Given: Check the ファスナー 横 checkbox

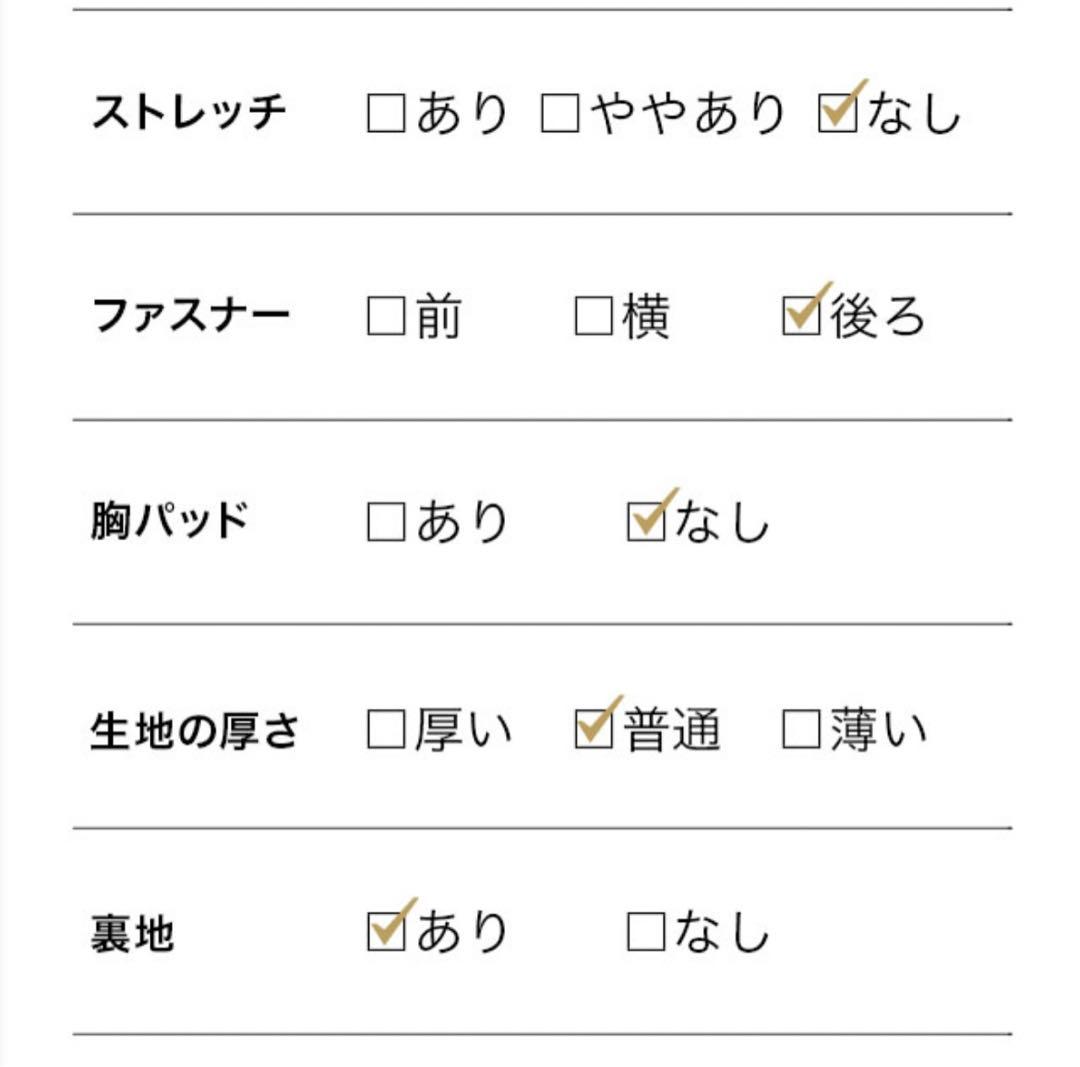Looking at the screenshot, I should pyautogui.click(x=594, y=316).
